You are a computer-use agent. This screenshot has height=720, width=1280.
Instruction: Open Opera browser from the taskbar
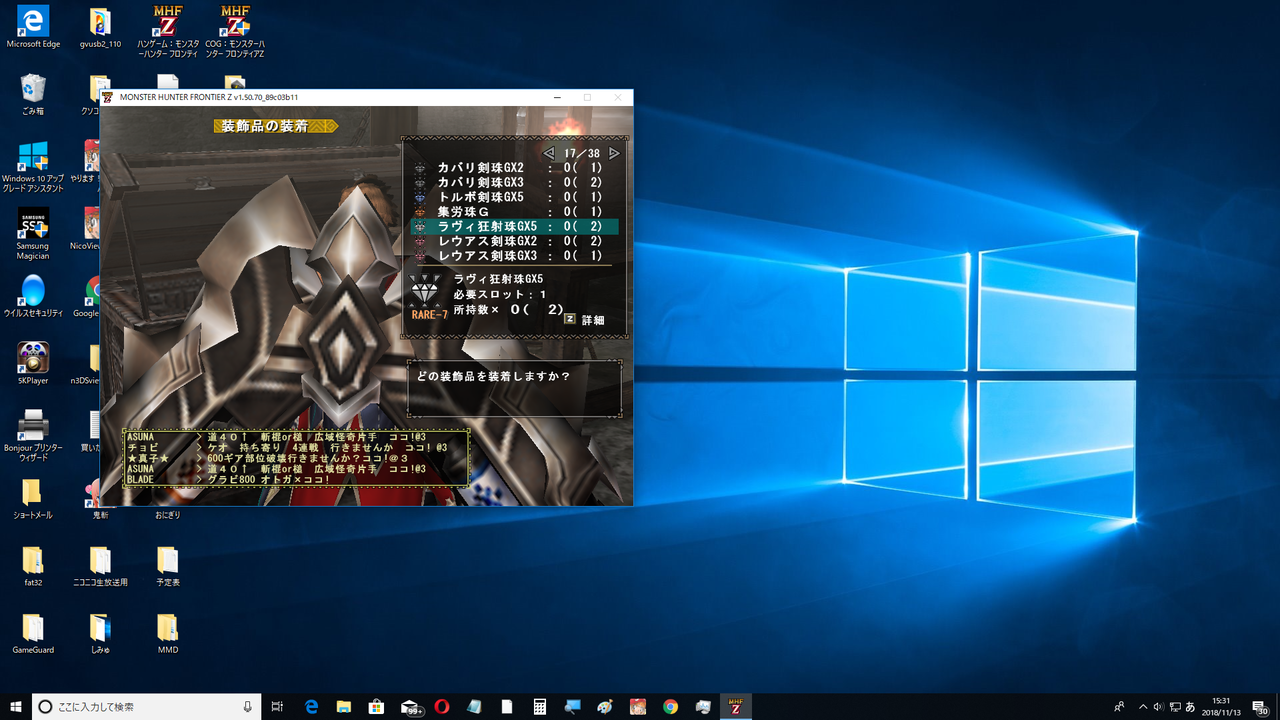(442, 707)
